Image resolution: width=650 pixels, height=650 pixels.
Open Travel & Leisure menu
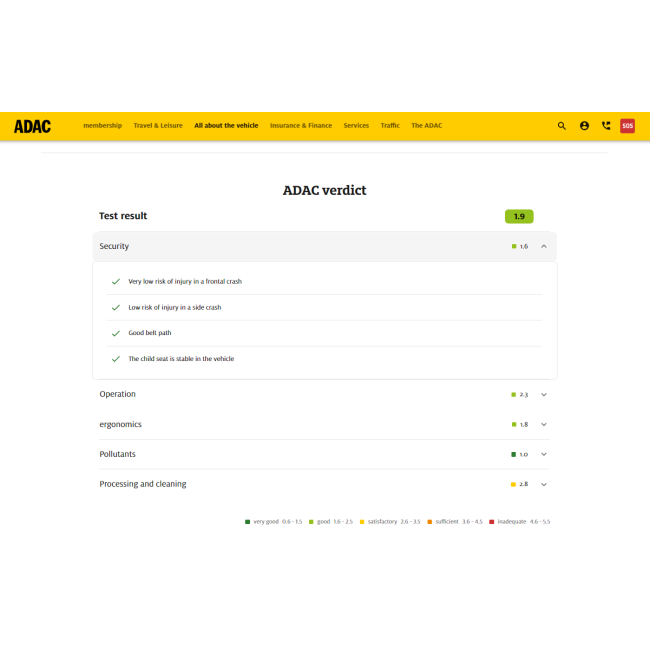(x=158, y=125)
